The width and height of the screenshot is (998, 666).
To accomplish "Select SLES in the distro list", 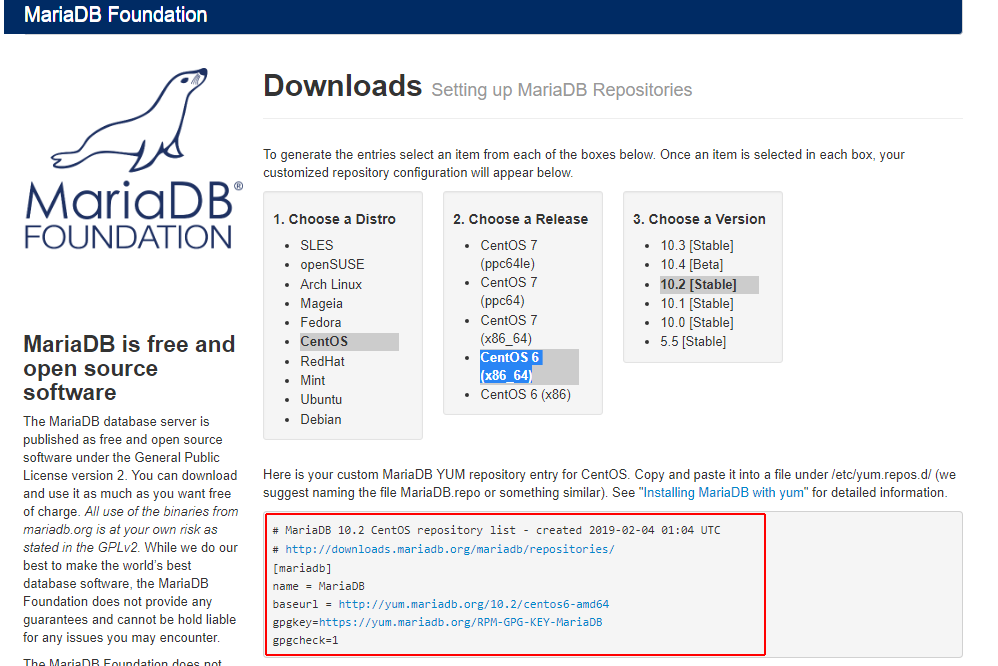I will pos(316,245).
